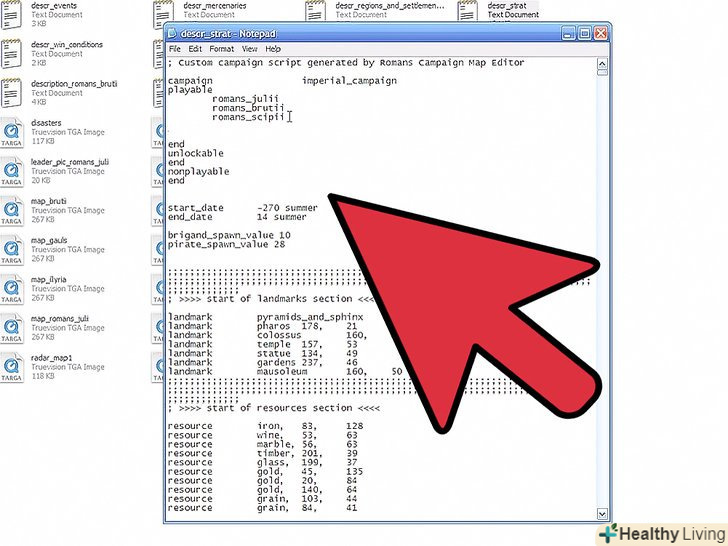Click 'imperial_campaign' text in Notepad

350,81
